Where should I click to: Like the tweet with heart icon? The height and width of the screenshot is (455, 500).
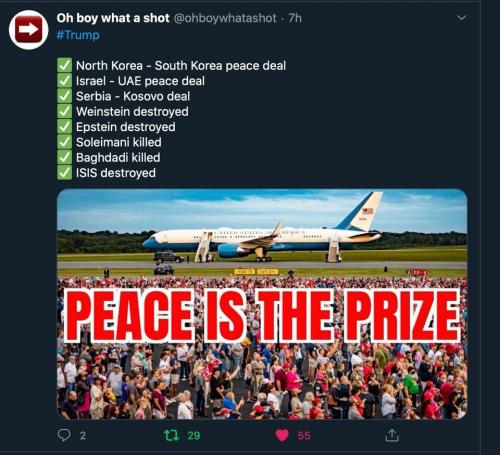pos(282,435)
